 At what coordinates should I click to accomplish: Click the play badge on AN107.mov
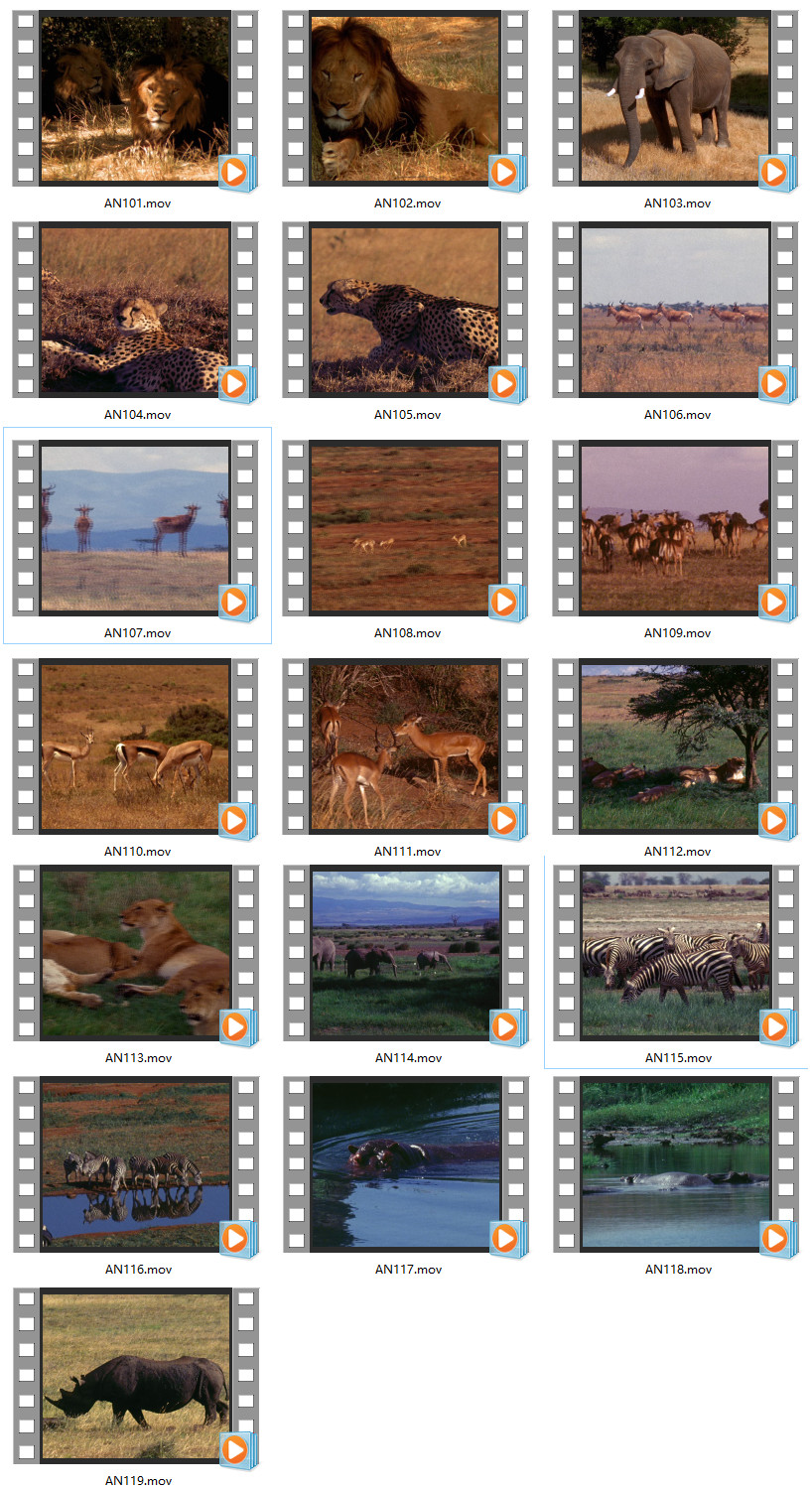pyautogui.click(x=235, y=603)
